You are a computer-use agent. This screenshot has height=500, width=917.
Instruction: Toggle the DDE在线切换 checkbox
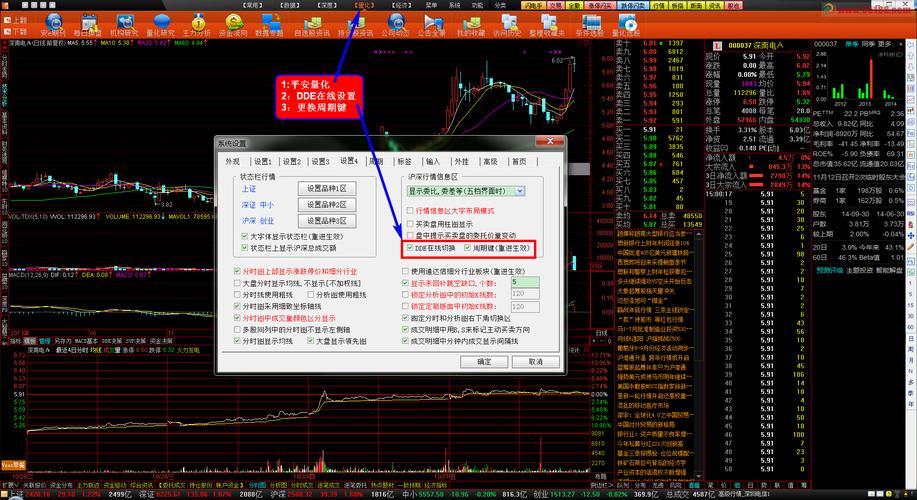(409, 247)
